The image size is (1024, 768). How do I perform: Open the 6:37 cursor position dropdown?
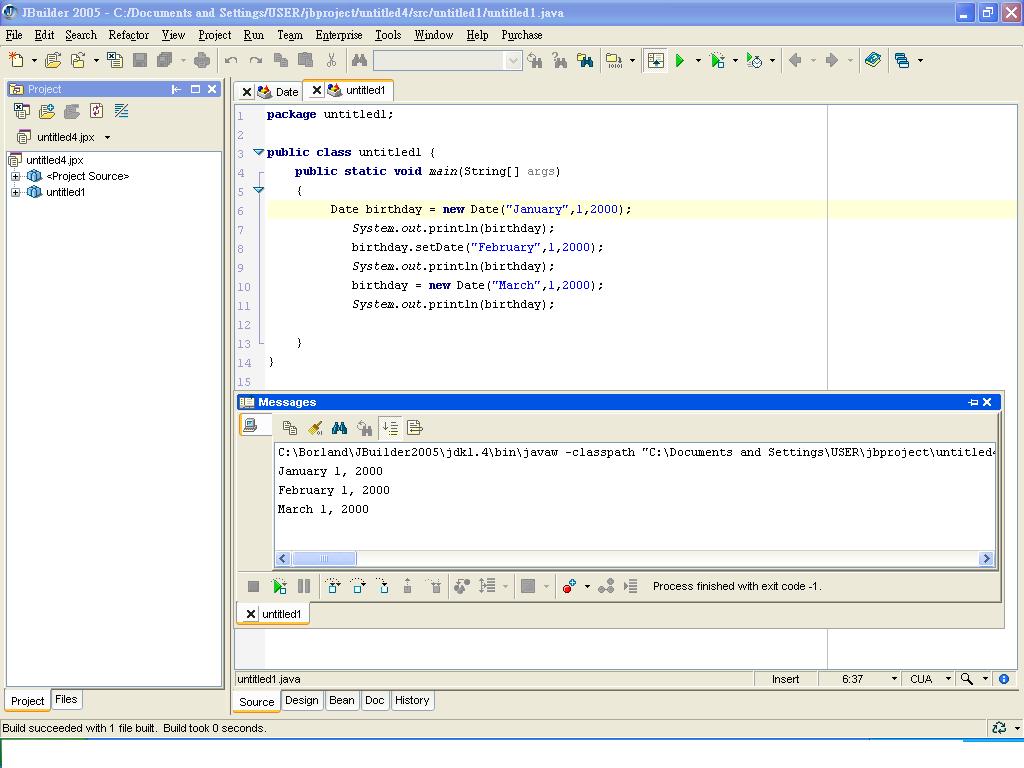coord(894,679)
